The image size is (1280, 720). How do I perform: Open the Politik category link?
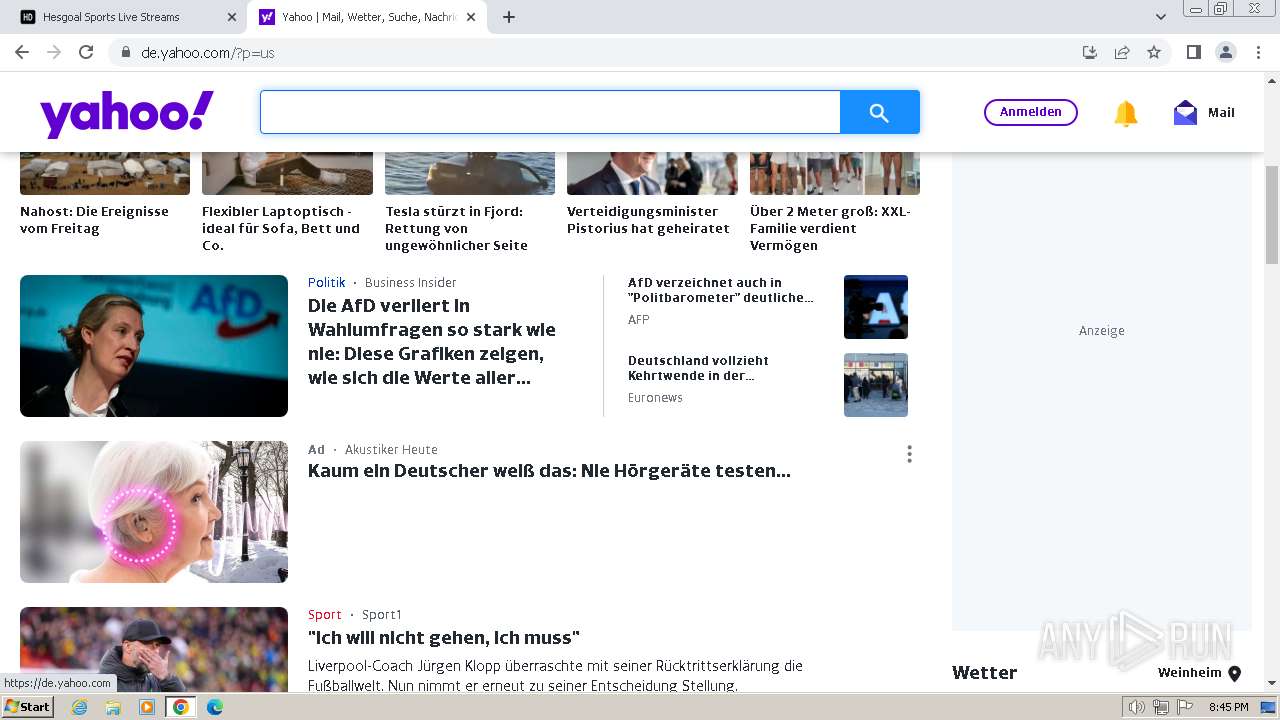326,283
